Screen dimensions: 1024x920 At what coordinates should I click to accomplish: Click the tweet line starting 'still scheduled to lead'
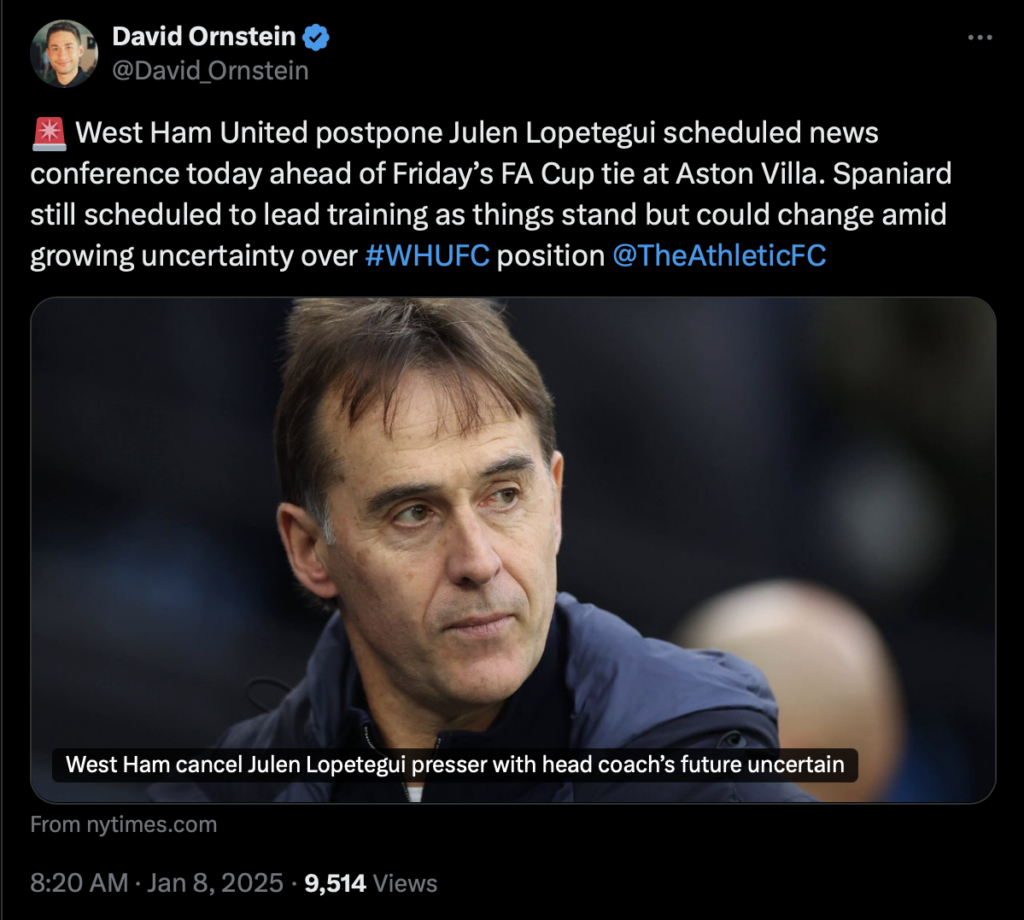pyautogui.click(x=488, y=215)
